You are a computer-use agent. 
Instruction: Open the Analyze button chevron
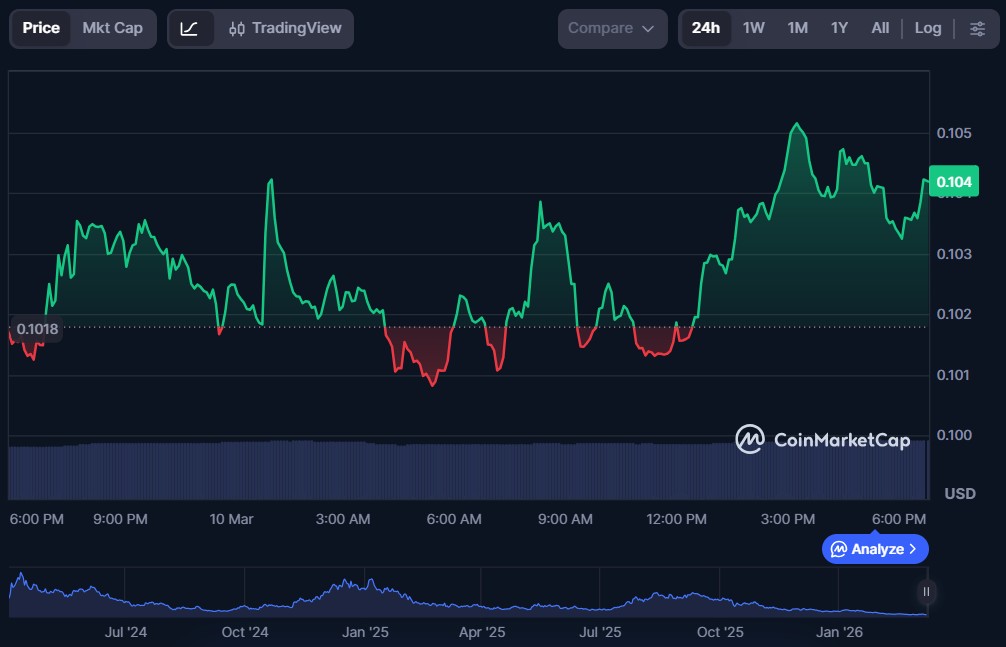[x=913, y=549]
